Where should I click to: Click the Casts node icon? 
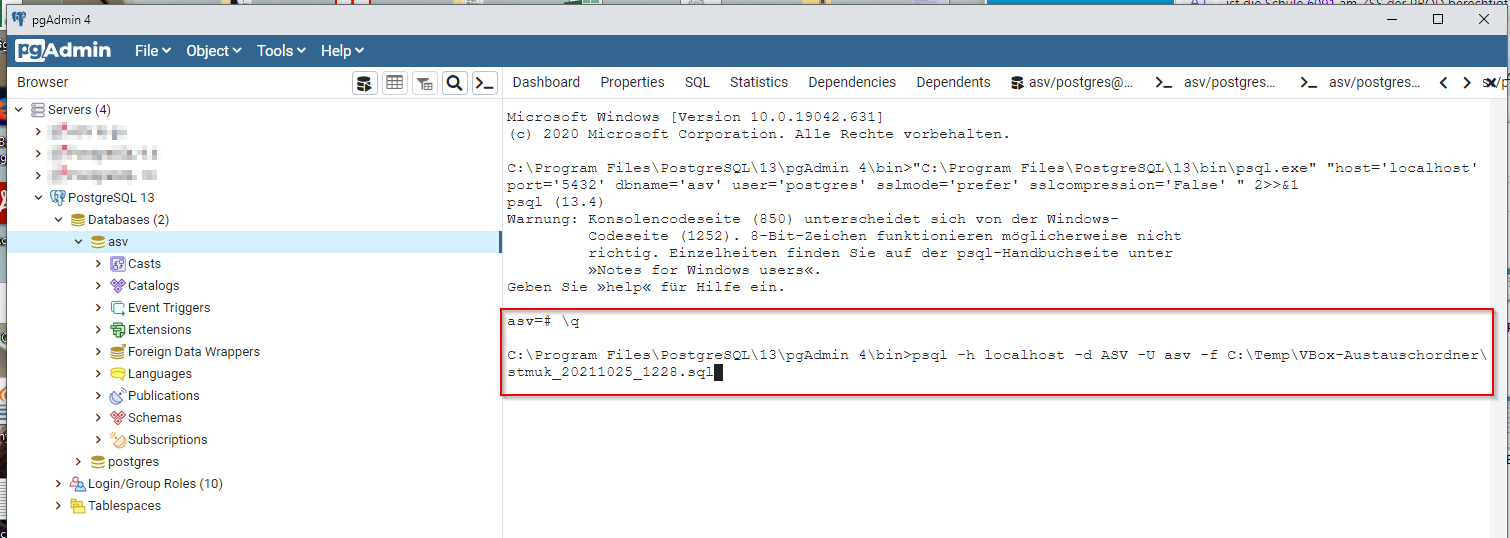[118, 263]
